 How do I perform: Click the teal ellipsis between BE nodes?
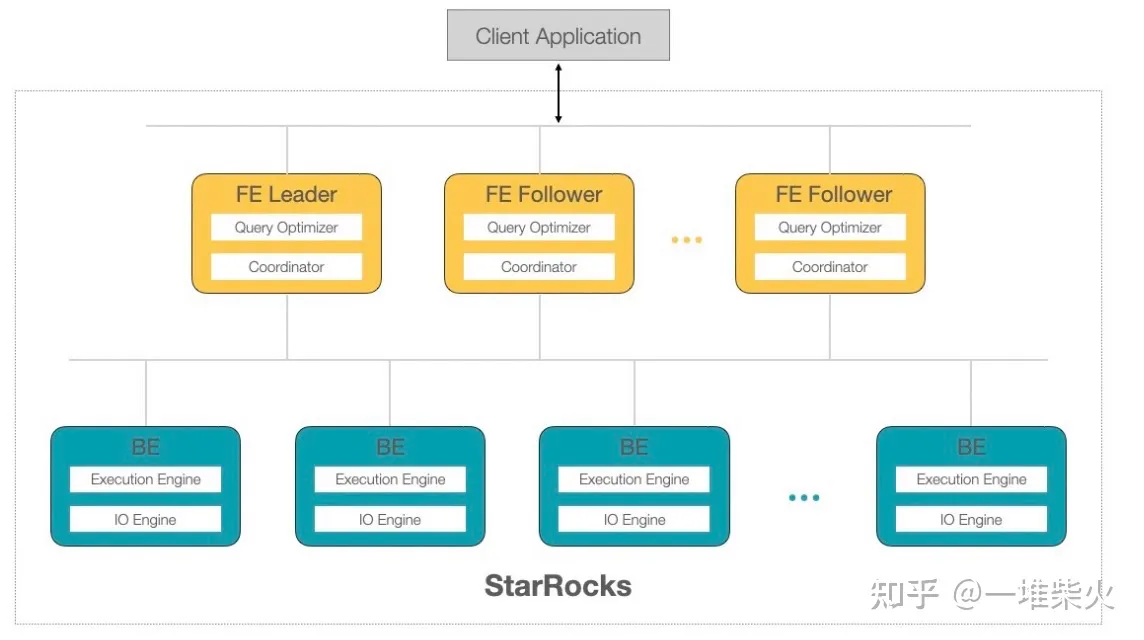coord(804,498)
